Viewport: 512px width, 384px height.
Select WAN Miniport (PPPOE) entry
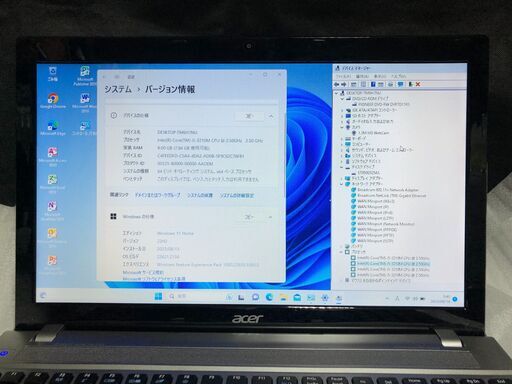pos(374,230)
